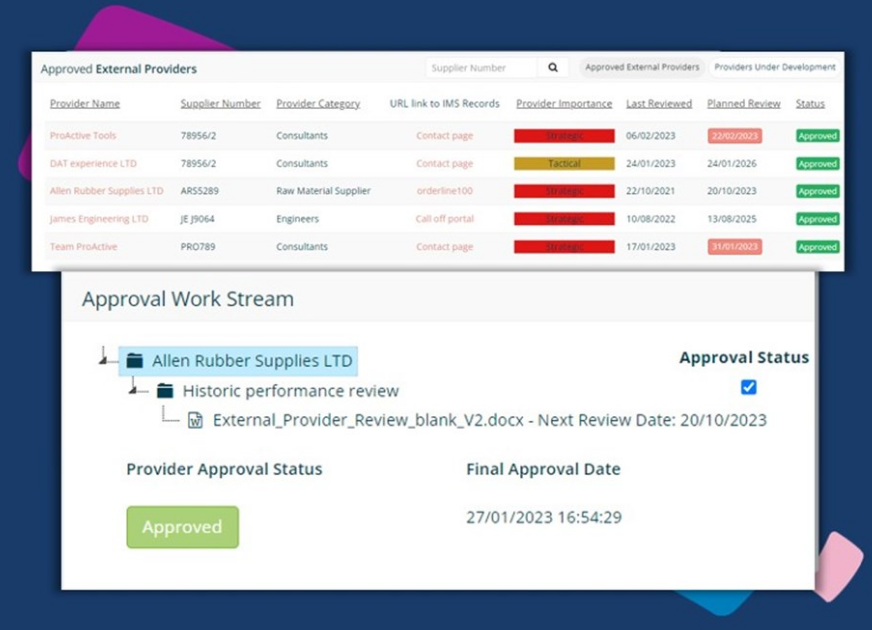Click the Call off portal link

click(x=444, y=219)
